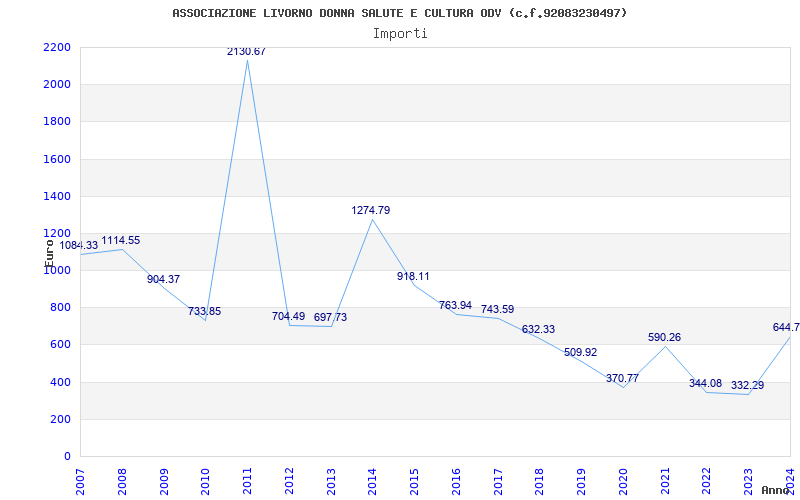Click the 2011 x-axis year label
Viewport: 800px width, 500px height.
pyautogui.click(x=247, y=482)
